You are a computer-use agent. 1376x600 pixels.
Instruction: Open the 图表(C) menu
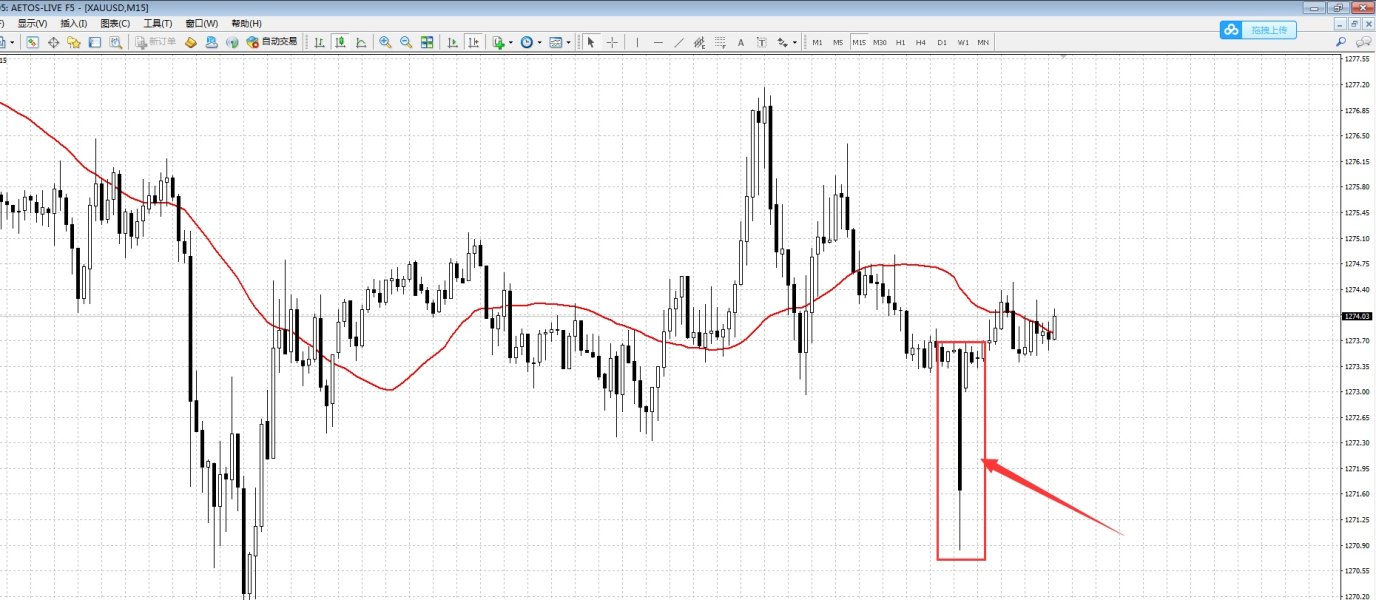[x=115, y=23]
